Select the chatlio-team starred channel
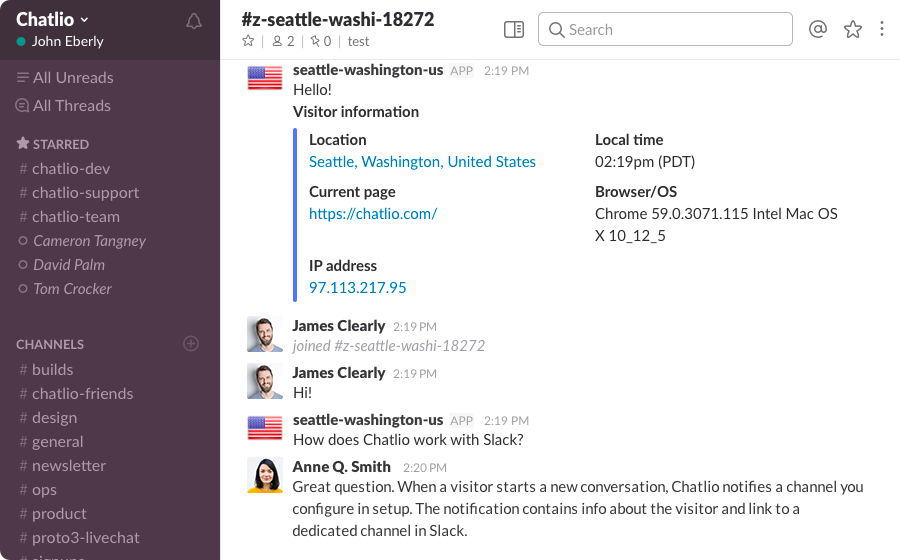The width and height of the screenshot is (900, 560). (x=69, y=217)
